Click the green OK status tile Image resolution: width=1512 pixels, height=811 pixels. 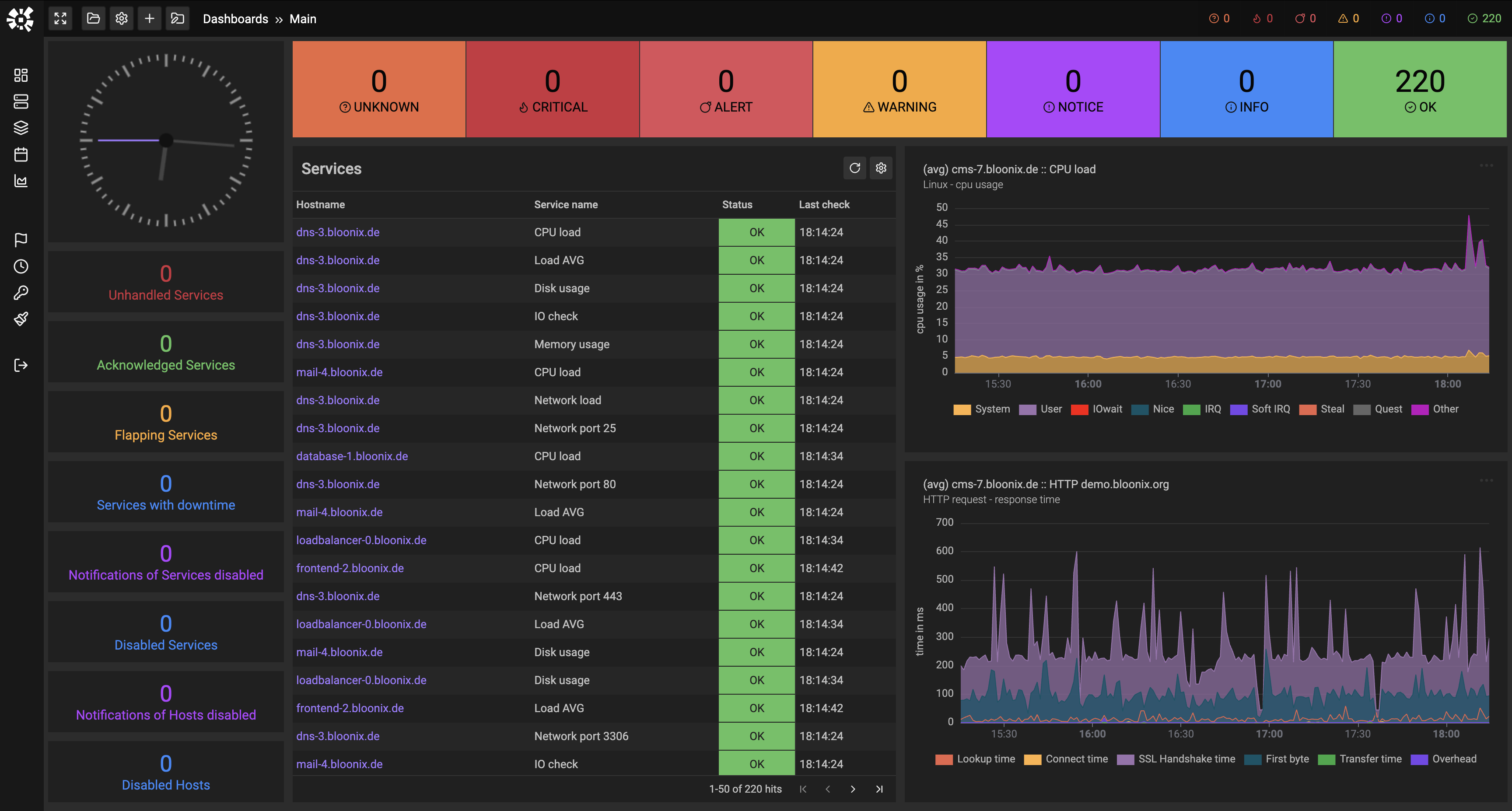[x=1419, y=89]
